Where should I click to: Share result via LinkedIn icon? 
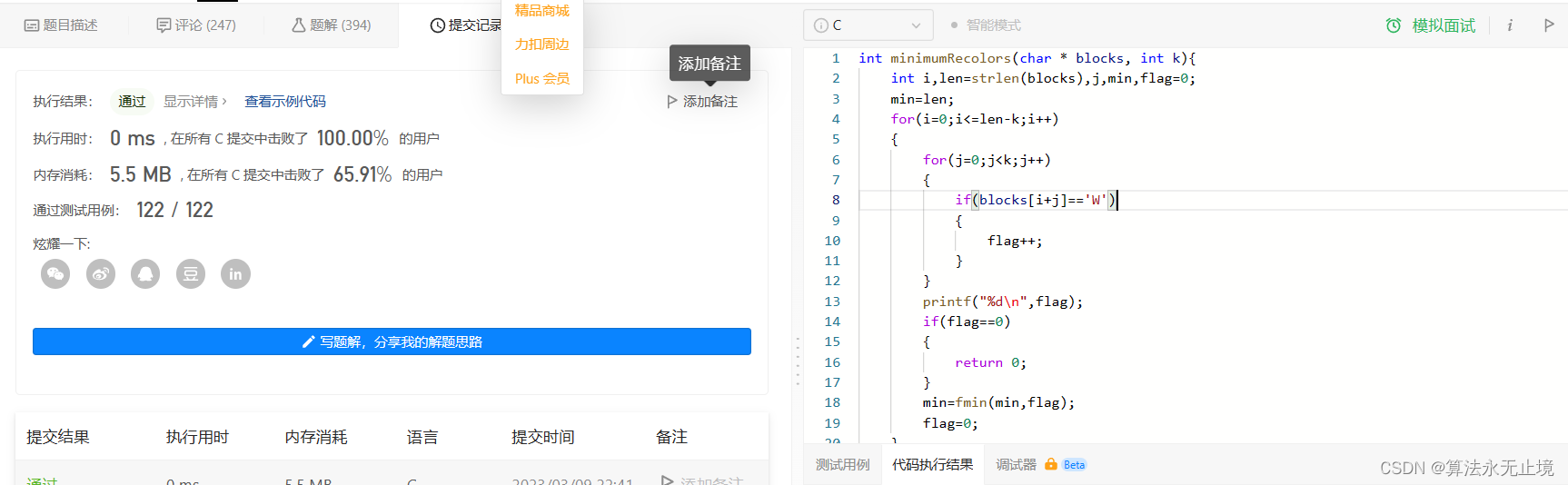click(235, 273)
